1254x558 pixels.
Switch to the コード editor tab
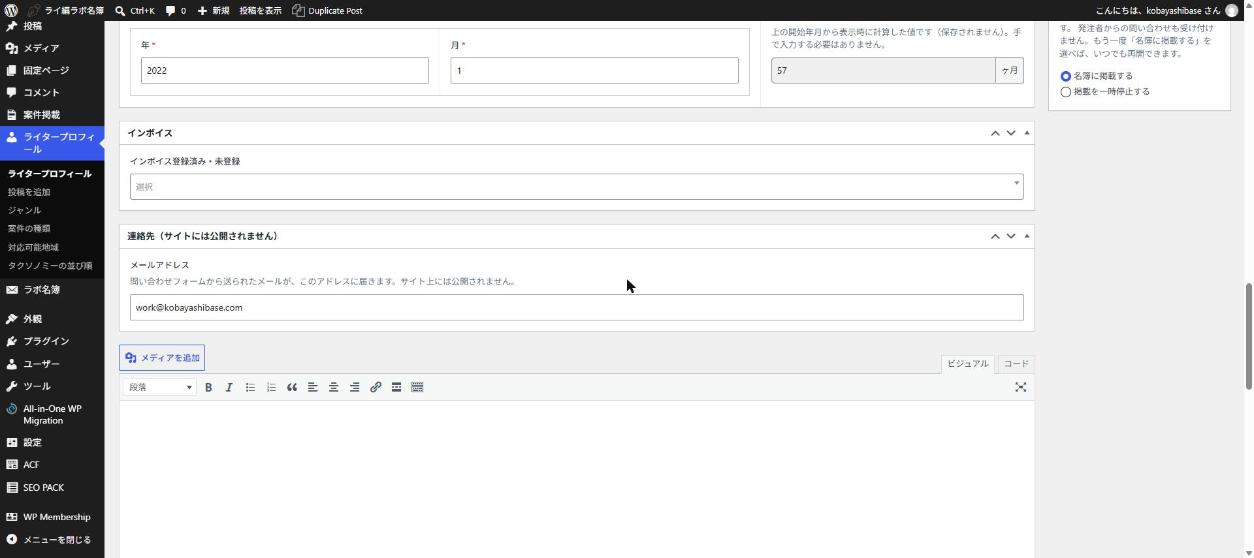click(1015, 364)
